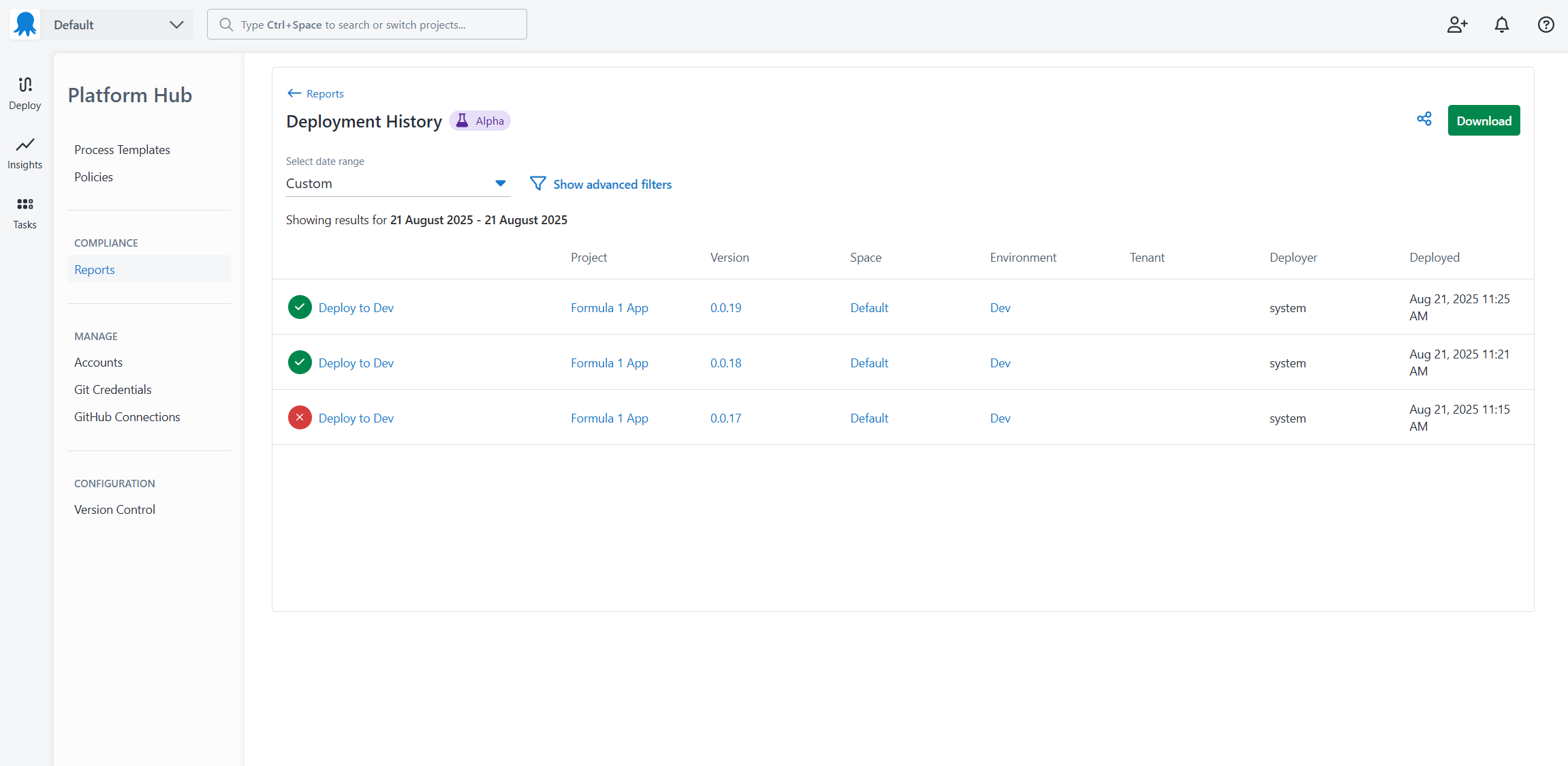Click the search magnifier icon
The width and height of the screenshot is (1568, 766).
(226, 25)
